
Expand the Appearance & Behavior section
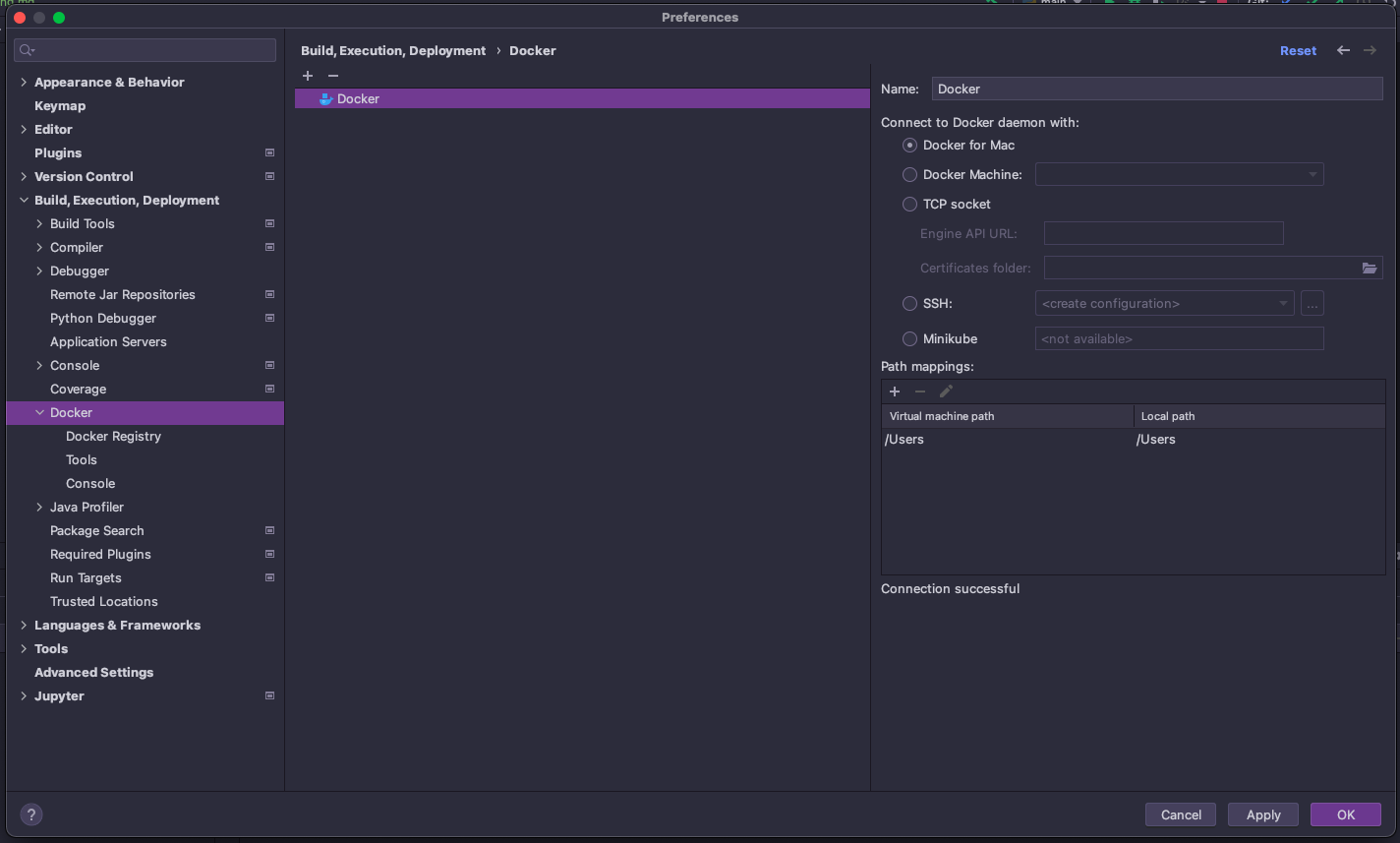(23, 82)
